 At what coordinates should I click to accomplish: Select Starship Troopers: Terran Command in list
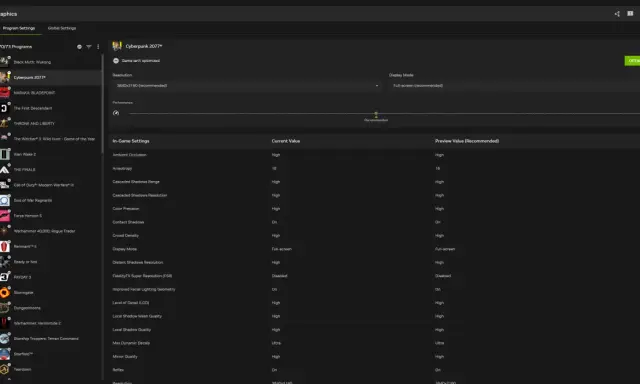click(51, 339)
